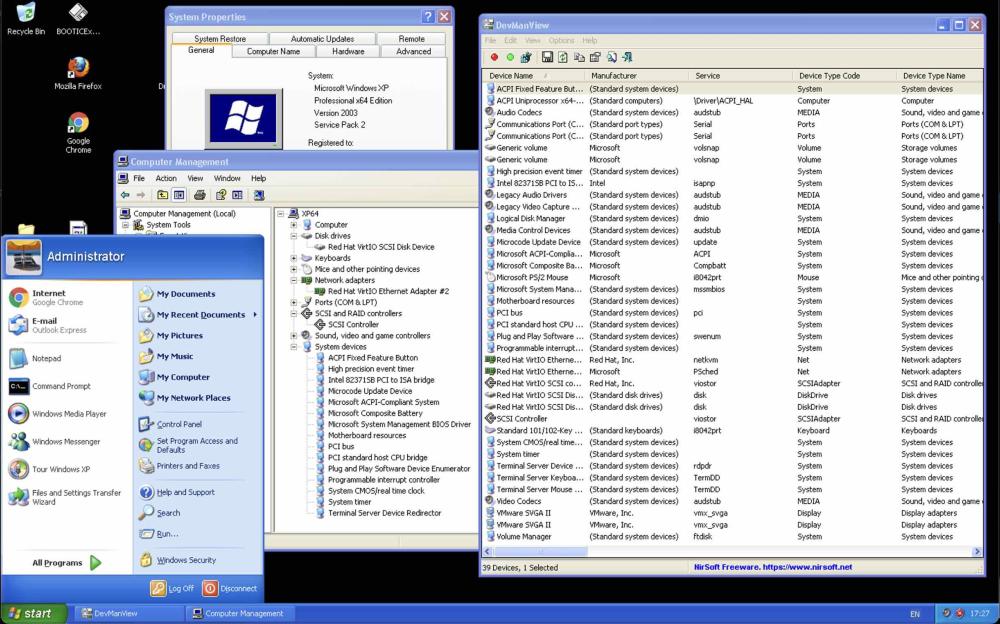The image size is (1000, 624).
Task: Click the Properties icon in DevManView toolbar
Action: 595,57
